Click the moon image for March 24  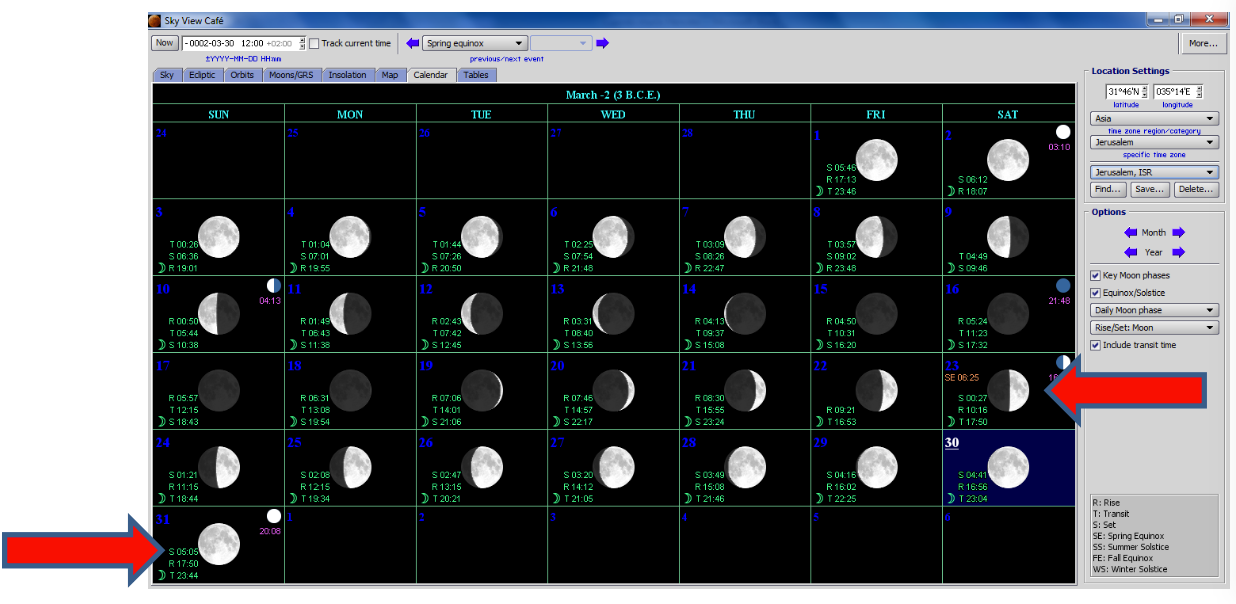[218, 468]
